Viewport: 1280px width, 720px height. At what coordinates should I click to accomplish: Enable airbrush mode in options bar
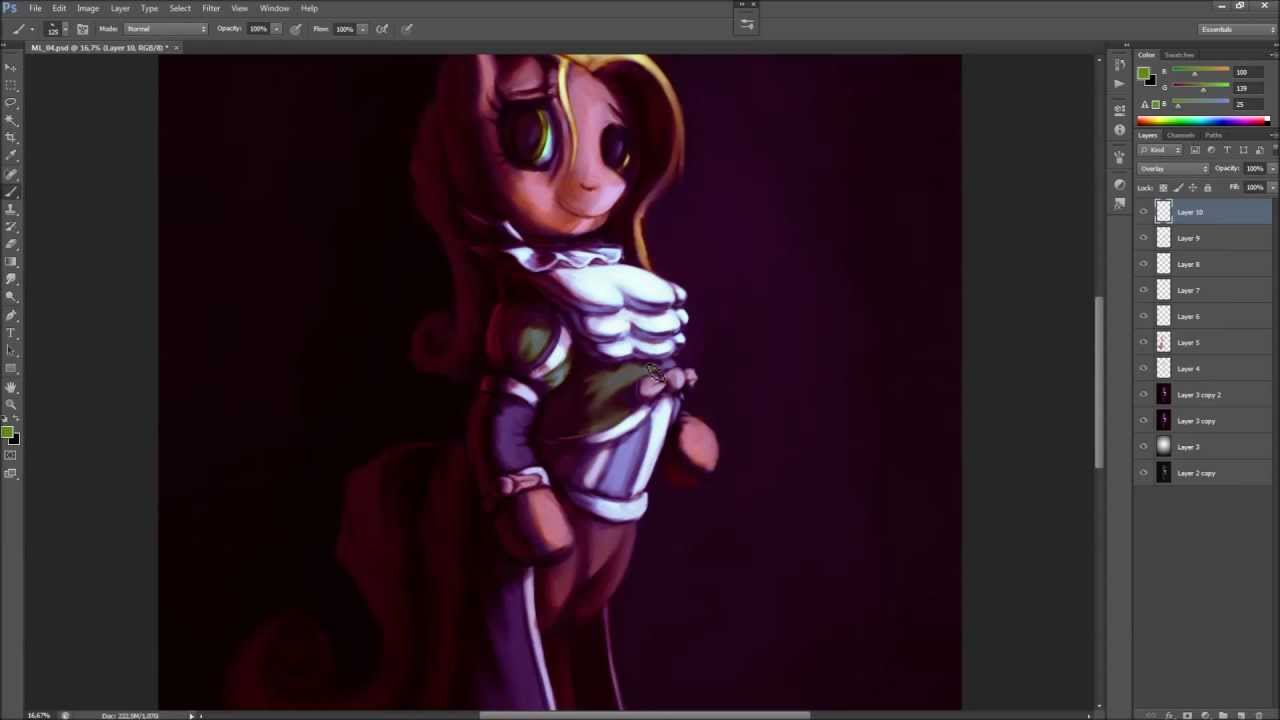382,29
